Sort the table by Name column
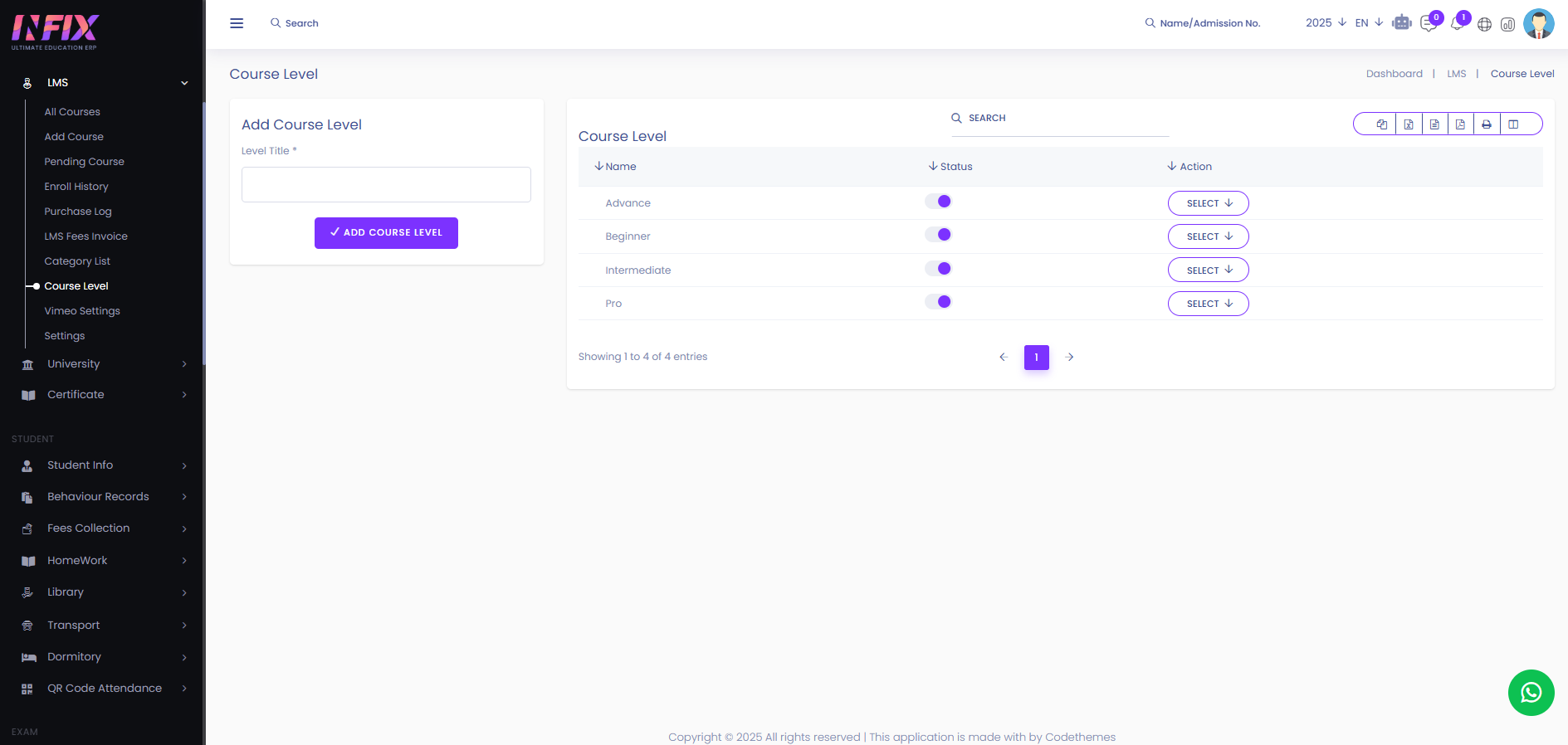The width and height of the screenshot is (1568, 745). (615, 167)
